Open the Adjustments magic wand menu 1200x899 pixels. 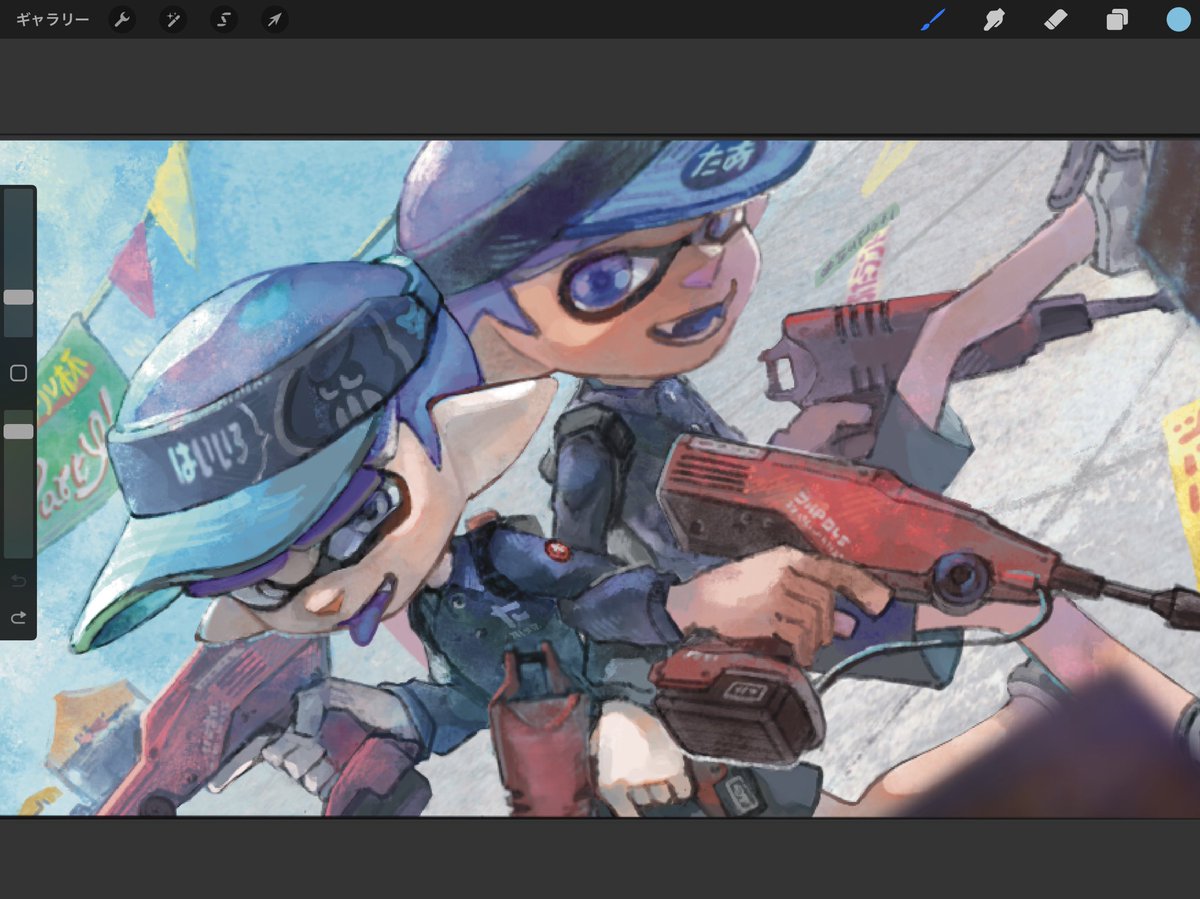coord(173,20)
